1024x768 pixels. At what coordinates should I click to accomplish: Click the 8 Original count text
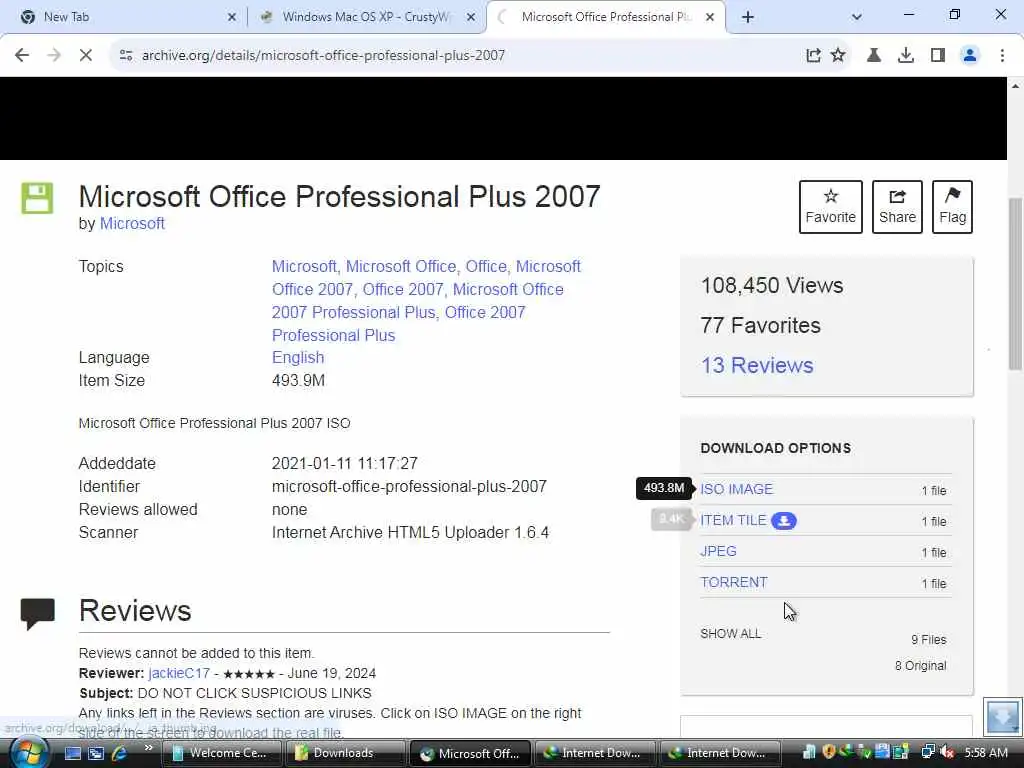point(920,666)
